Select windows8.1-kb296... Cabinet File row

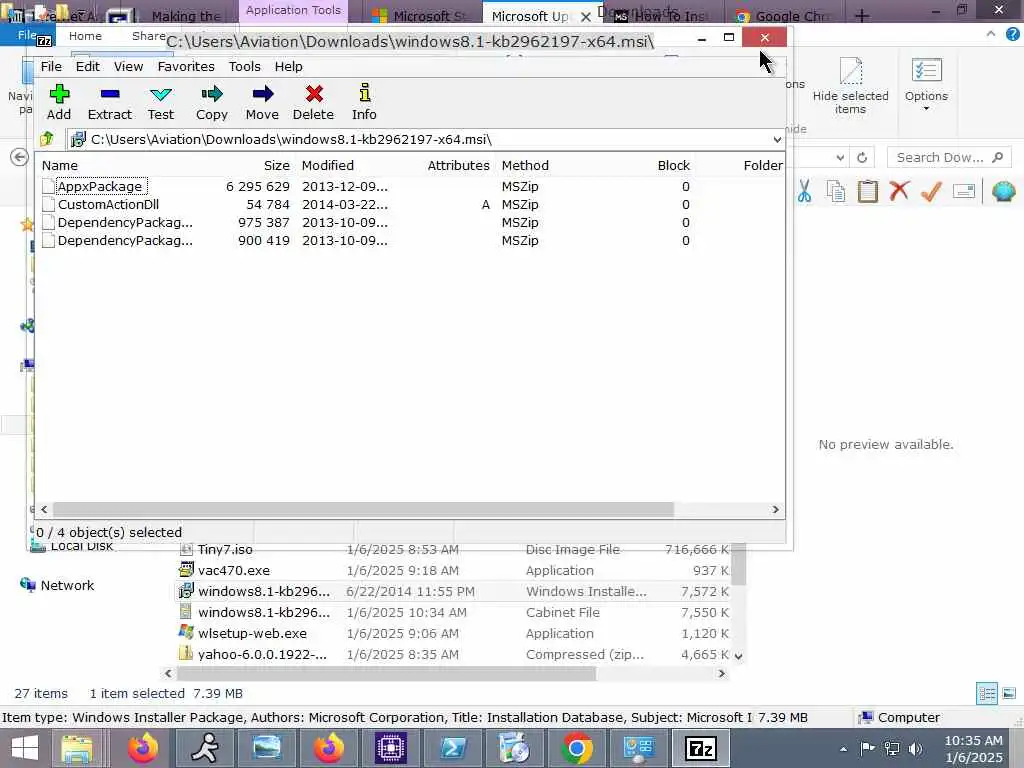pos(453,613)
